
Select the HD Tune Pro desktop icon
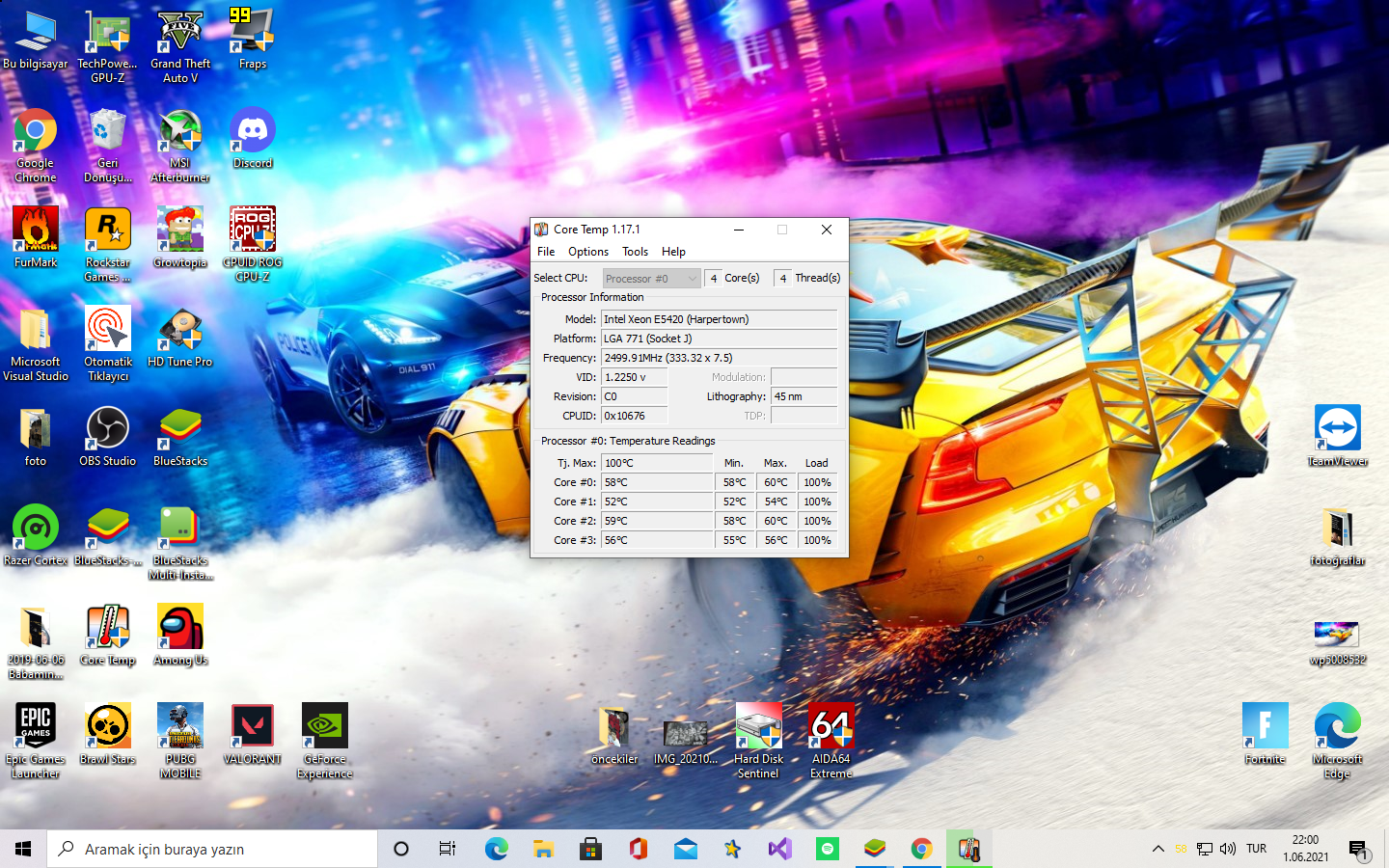180,338
